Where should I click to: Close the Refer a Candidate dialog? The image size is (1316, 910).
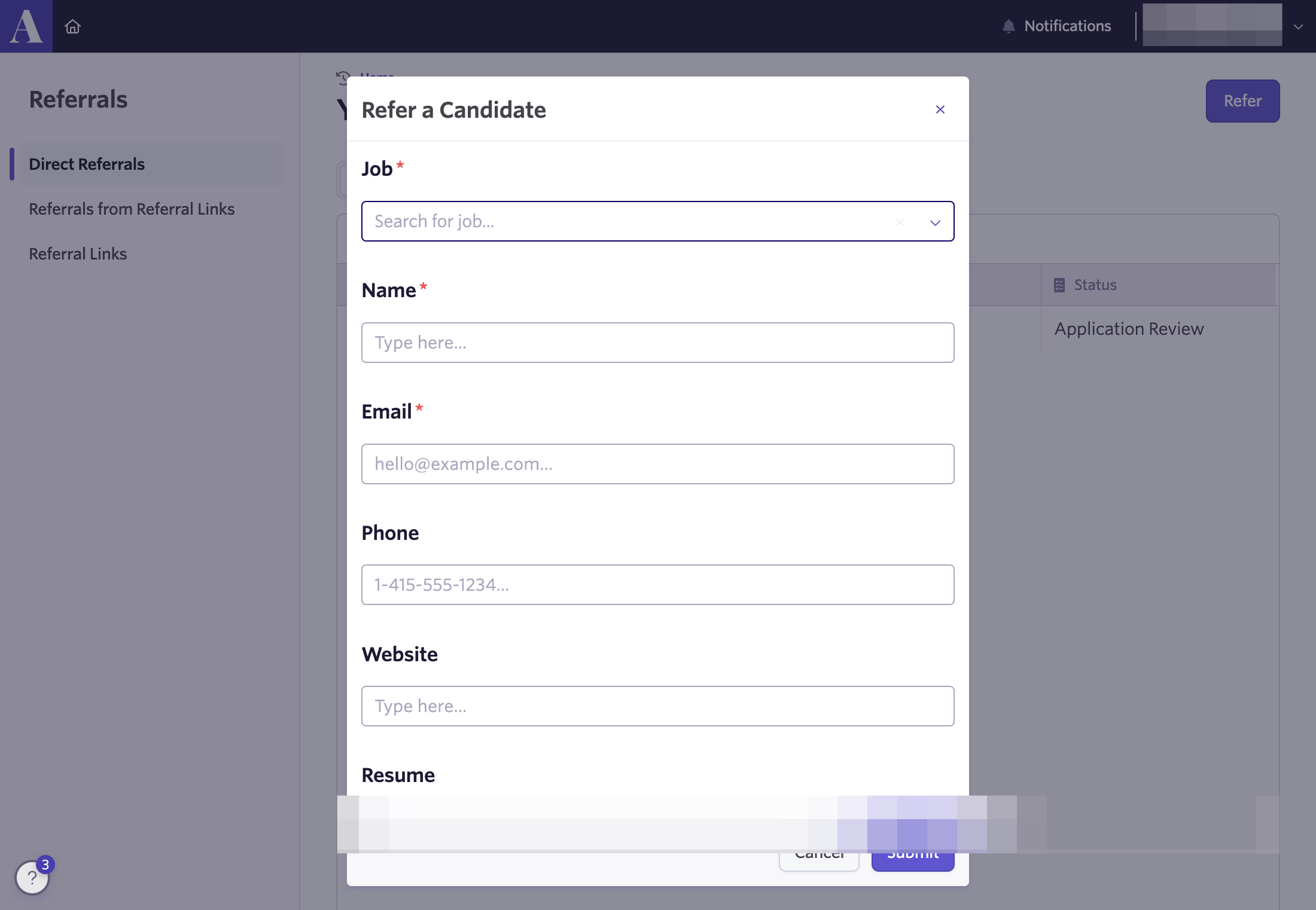pos(940,109)
